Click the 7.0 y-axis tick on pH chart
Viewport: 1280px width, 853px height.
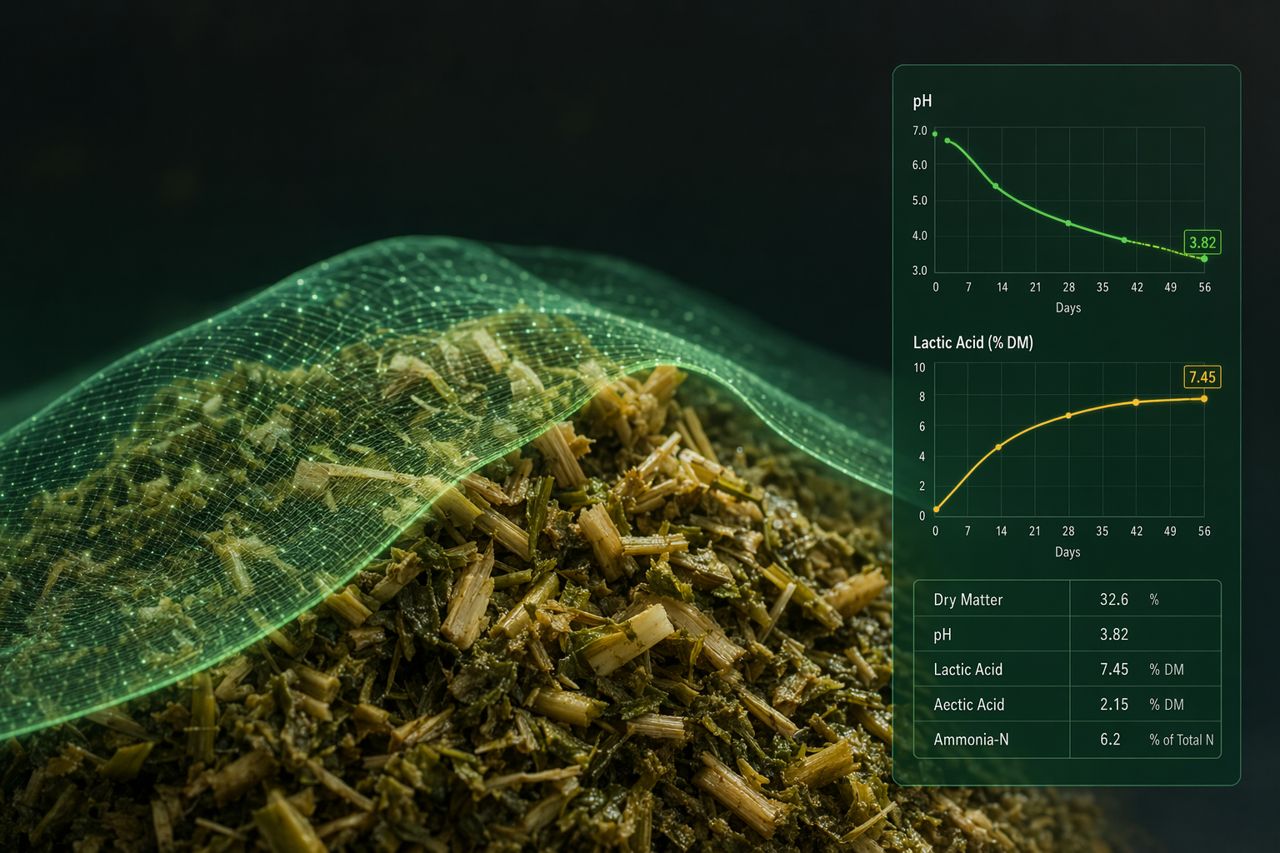coord(920,131)
